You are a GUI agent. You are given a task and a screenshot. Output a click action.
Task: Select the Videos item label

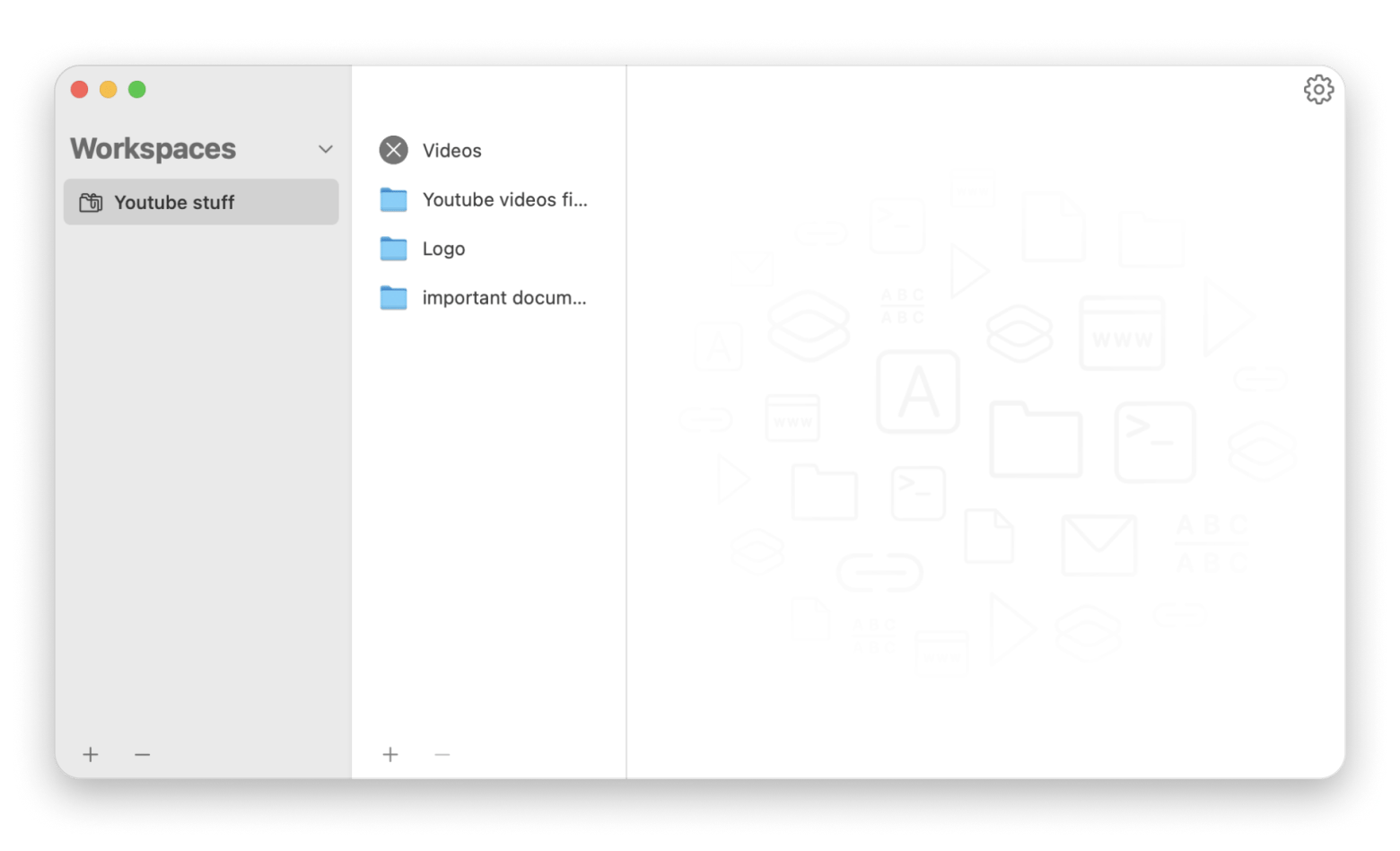pos(451,151)
